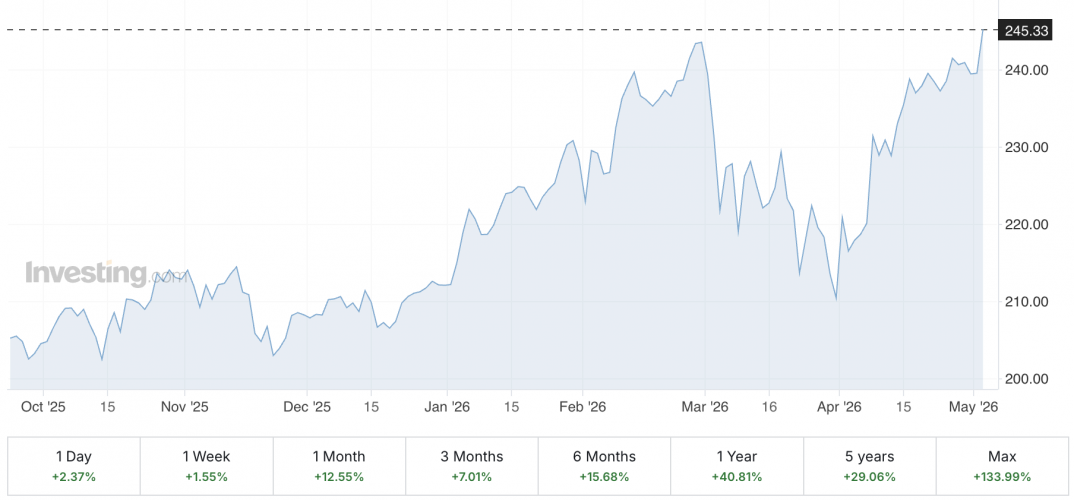
Task: Click the May '26 date axis label
Action: click(975, 406)
